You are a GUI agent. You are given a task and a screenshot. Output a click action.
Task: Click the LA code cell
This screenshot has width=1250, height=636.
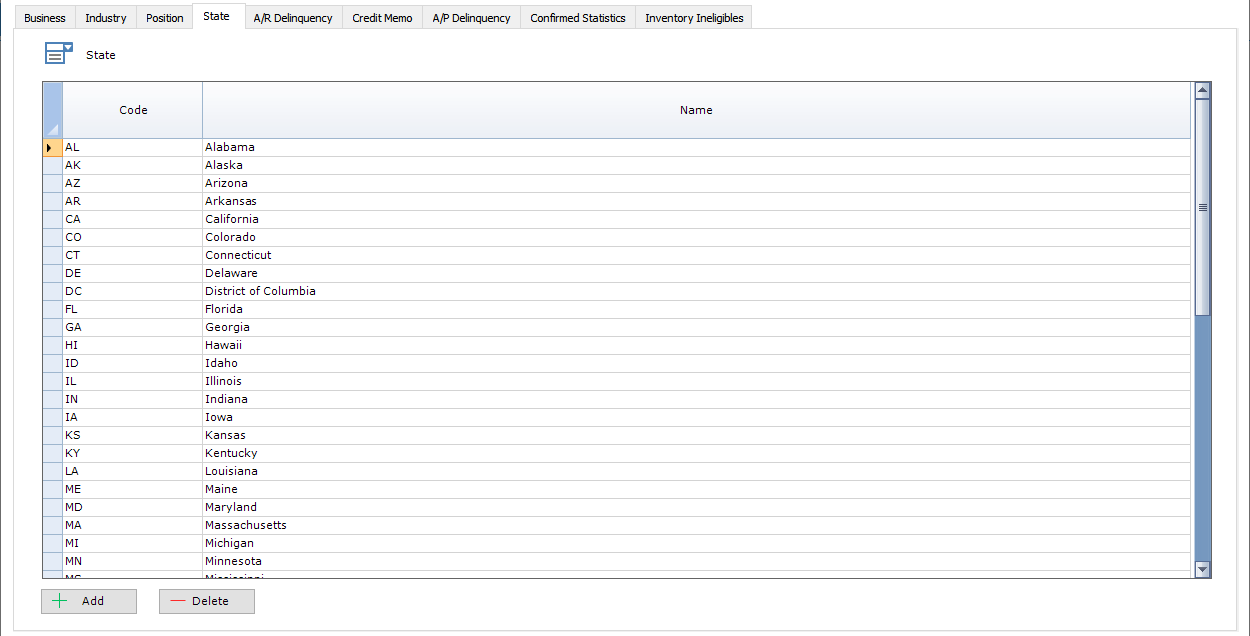pos(133,471)
